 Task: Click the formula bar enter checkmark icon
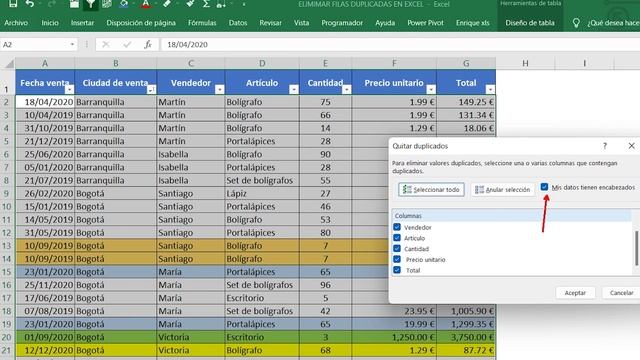click(x=127, y=44)
